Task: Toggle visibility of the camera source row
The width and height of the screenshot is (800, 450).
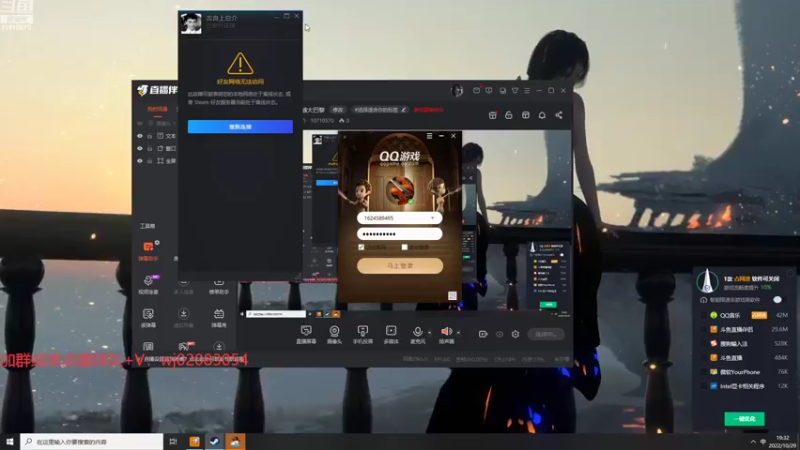Action: tap(140, 123)
